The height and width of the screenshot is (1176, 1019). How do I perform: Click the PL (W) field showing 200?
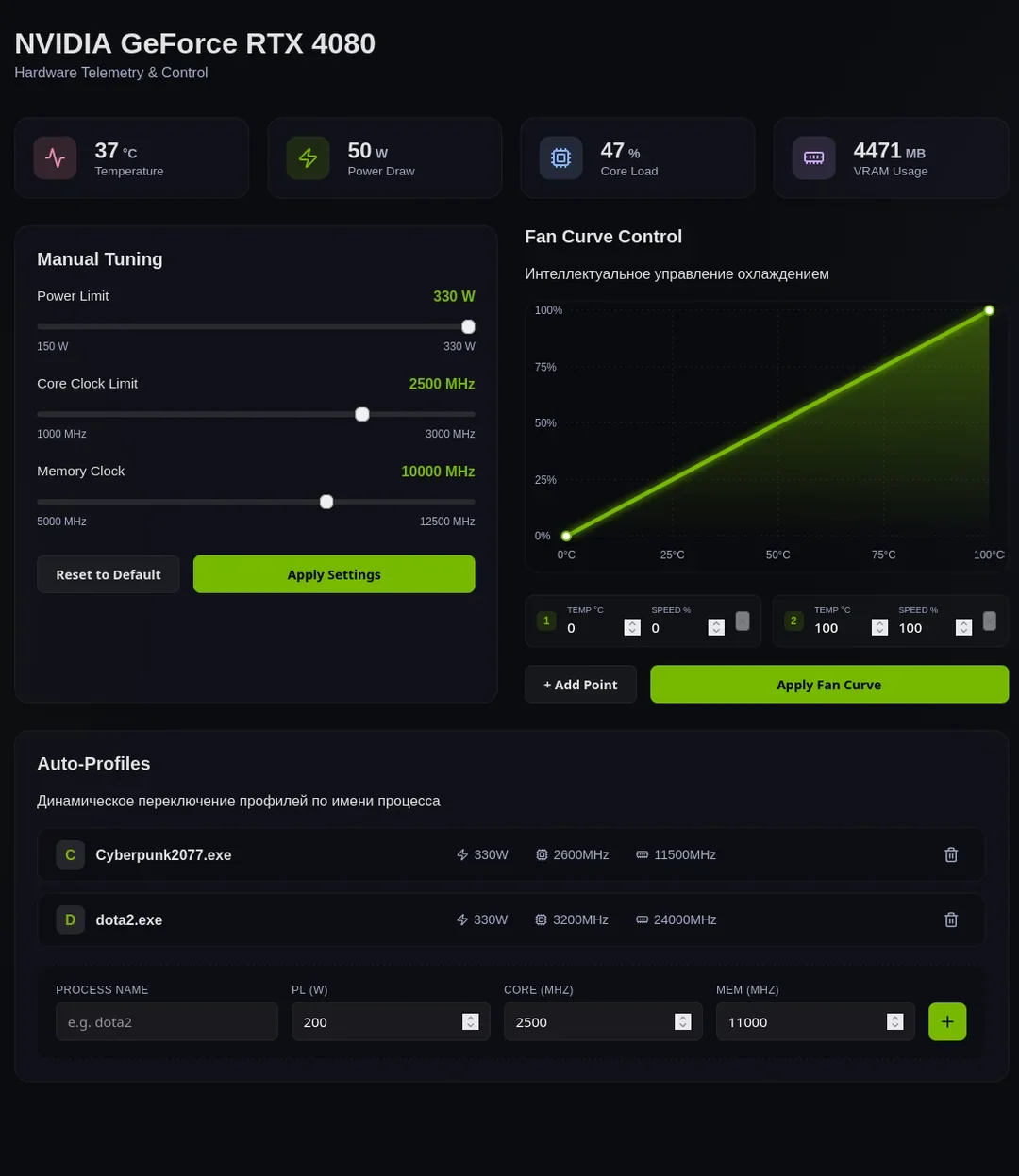(391, 1021)
